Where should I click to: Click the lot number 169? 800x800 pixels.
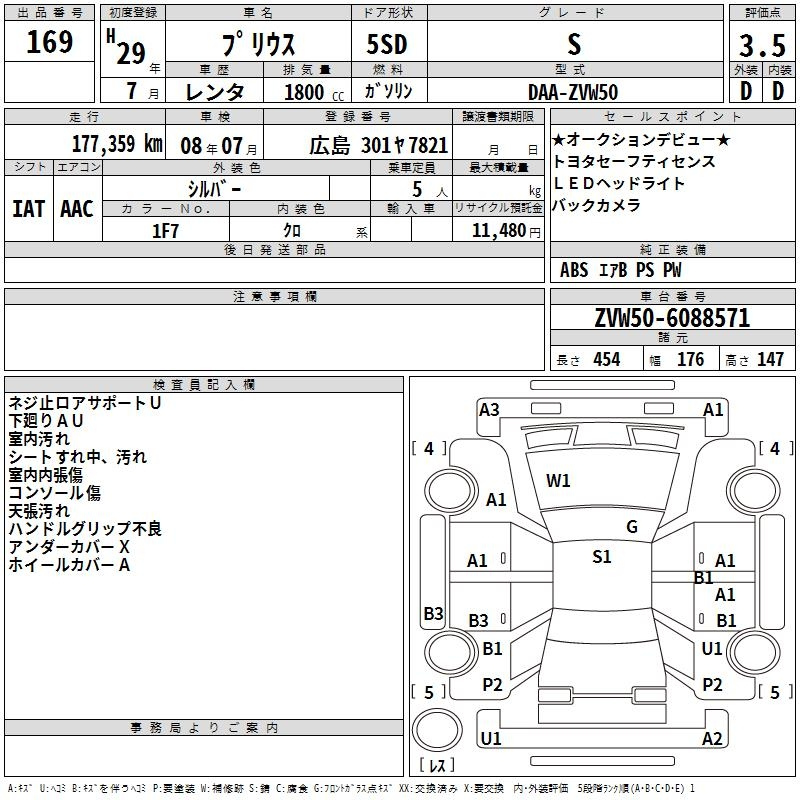[49, 42]
